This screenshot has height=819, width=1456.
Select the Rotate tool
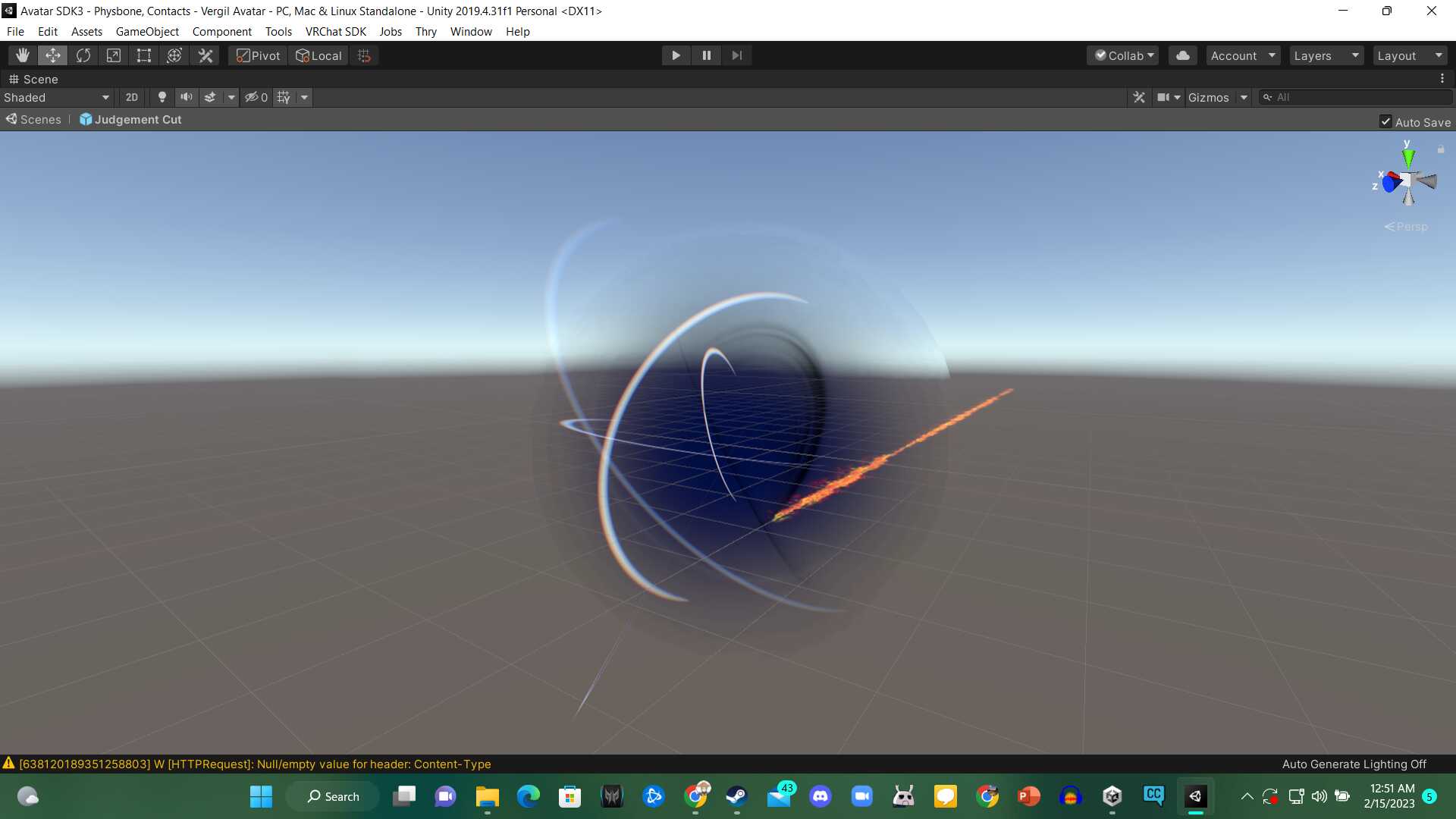pyautogui.click(x=83, y=55)
